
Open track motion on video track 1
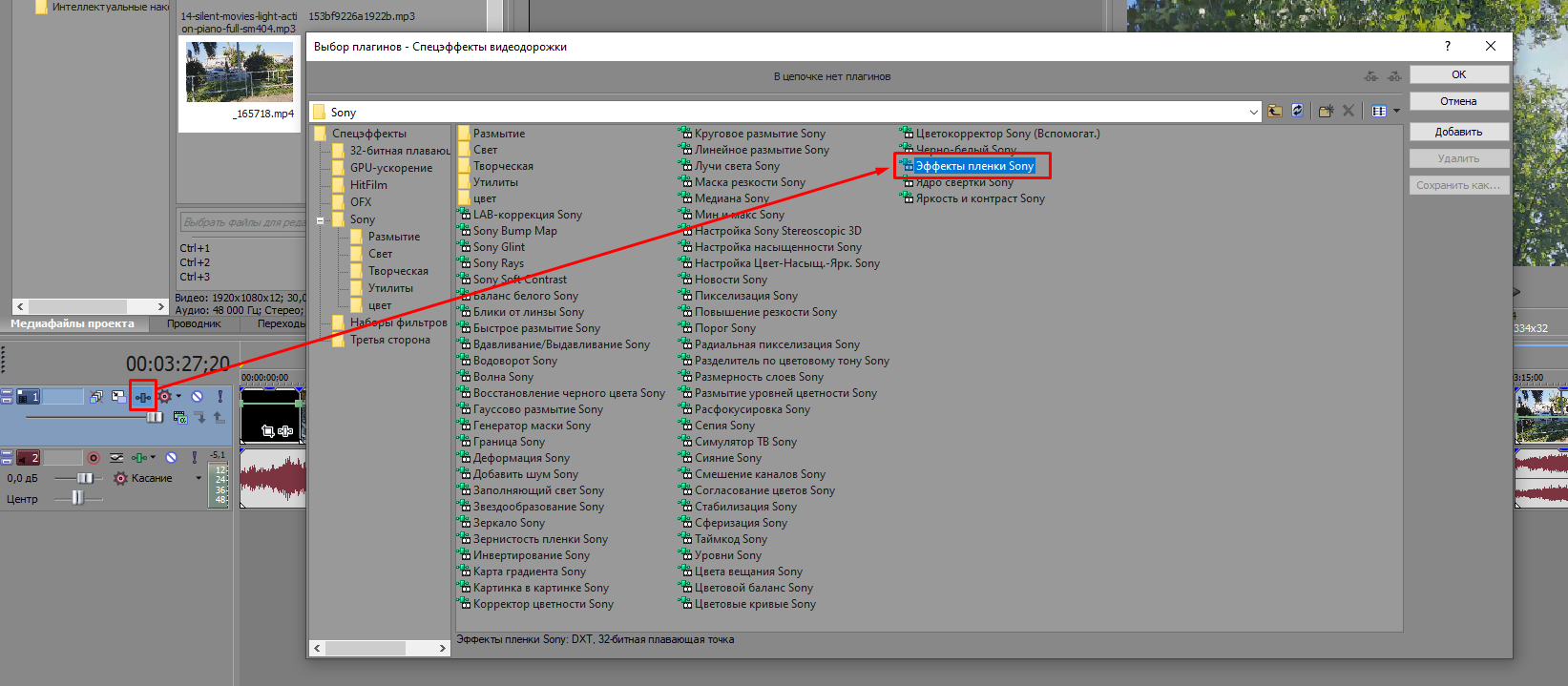(118, 397)
